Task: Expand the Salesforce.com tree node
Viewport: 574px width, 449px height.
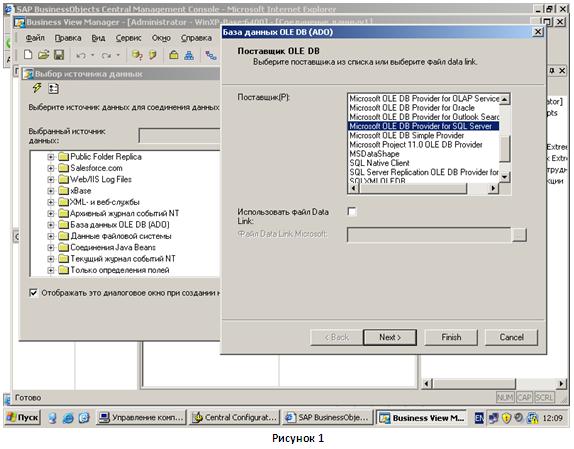Action: [51, 168]
